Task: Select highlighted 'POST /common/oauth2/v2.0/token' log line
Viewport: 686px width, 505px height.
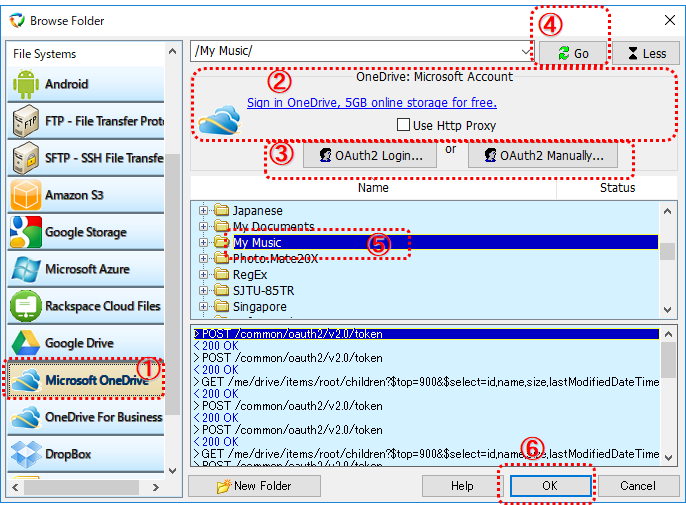Action: (x=426, y=334)
